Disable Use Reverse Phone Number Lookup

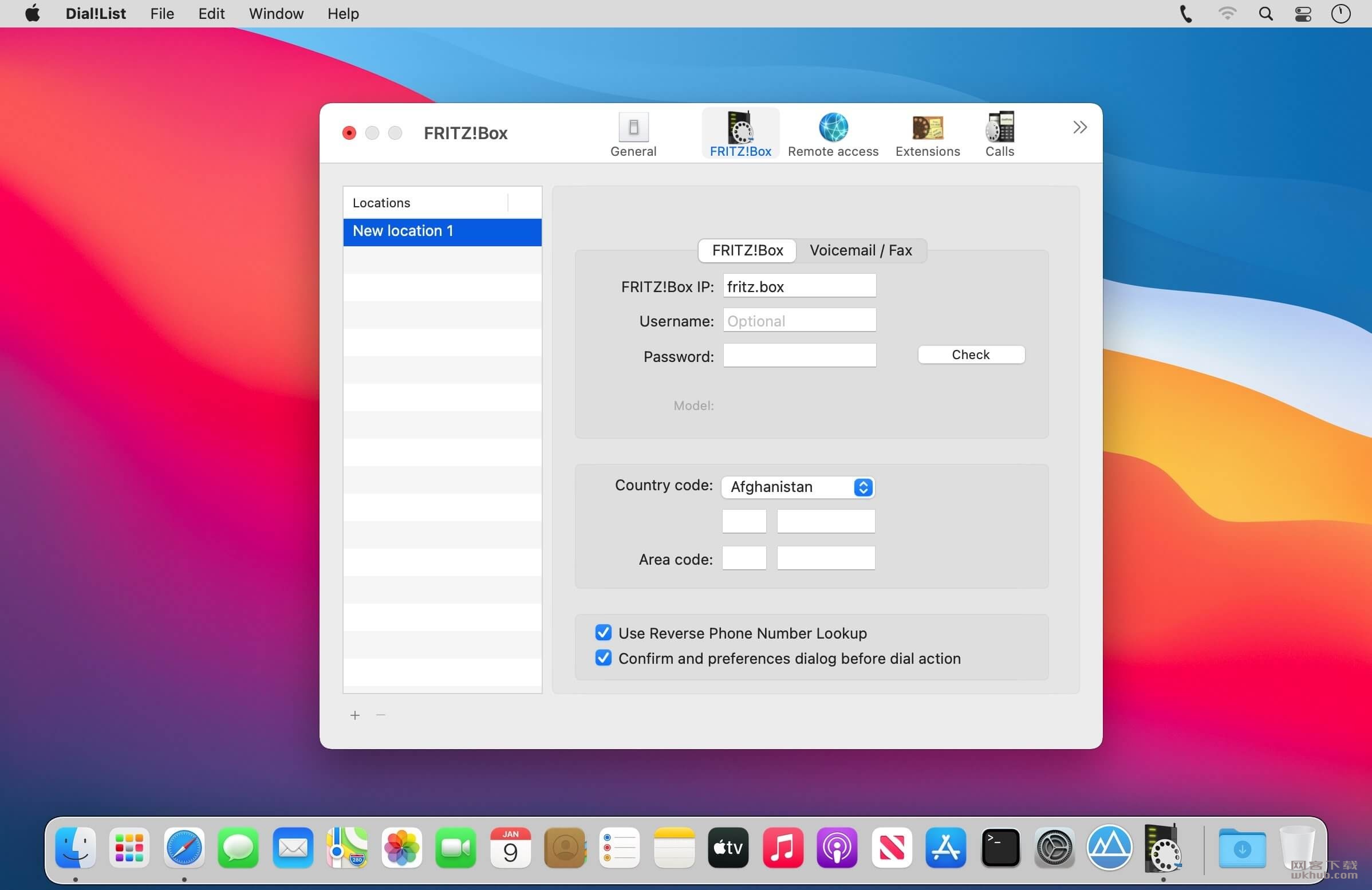[x=603, y=632]
